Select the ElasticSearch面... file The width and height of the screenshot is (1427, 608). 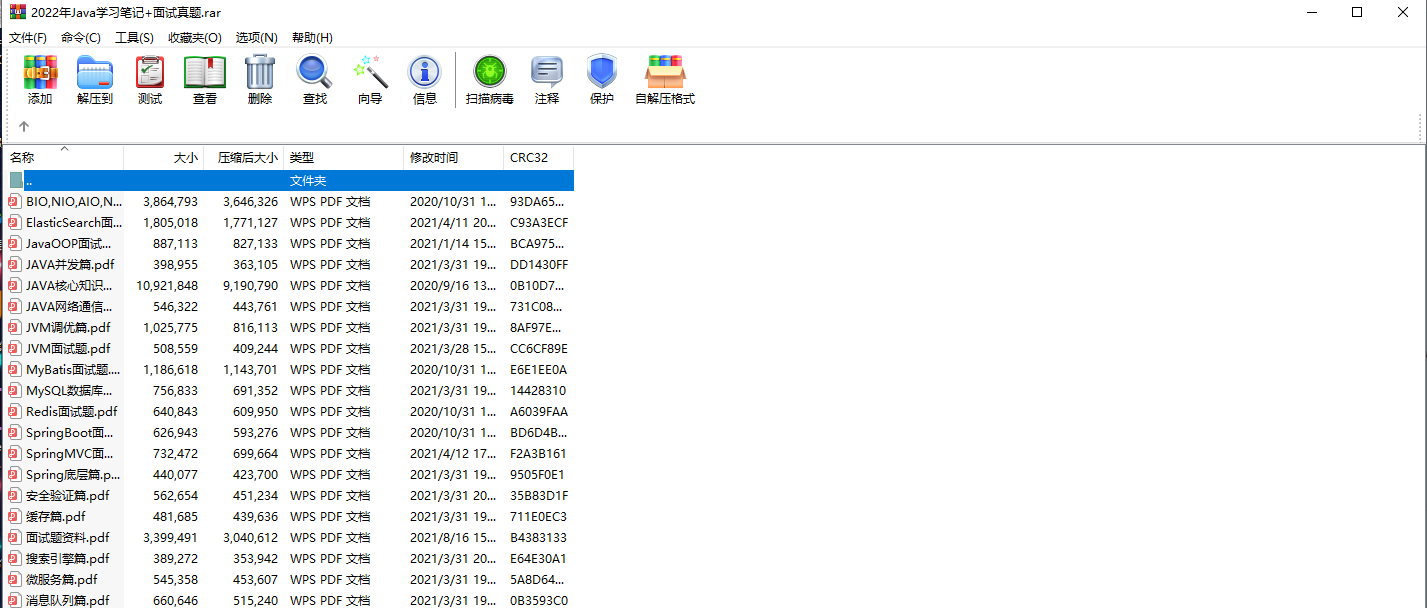(74, 222)
